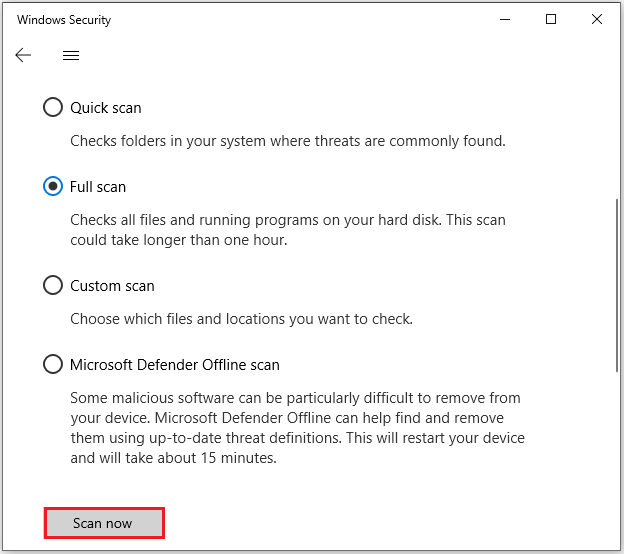Minimize the Windows Security window
The image size is (624, 554).
[x=504, y=19]
